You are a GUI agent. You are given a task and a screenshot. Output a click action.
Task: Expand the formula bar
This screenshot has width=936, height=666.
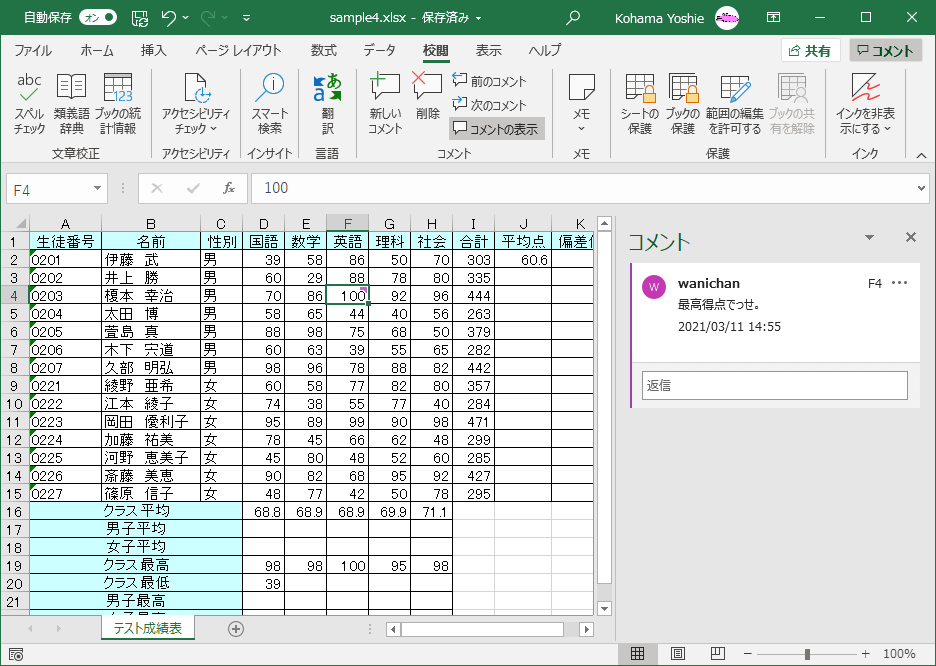click(921, 188)
